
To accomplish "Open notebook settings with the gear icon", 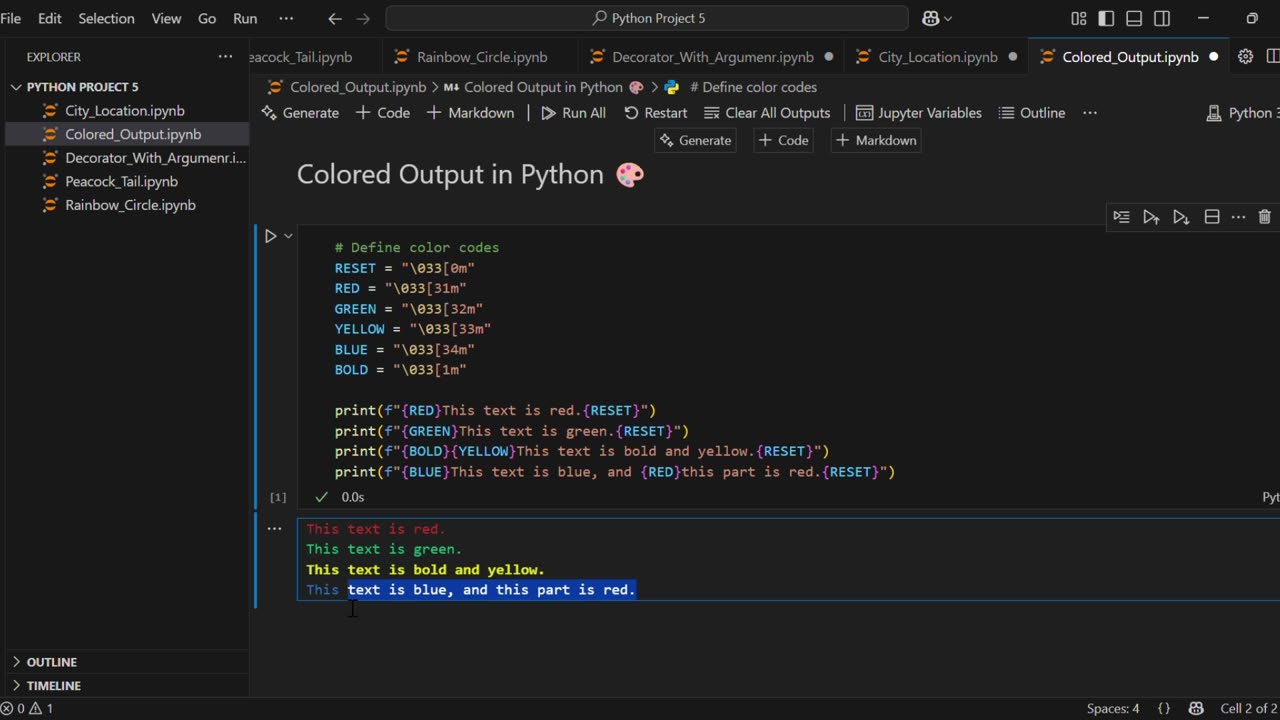I will [1245, 57].
